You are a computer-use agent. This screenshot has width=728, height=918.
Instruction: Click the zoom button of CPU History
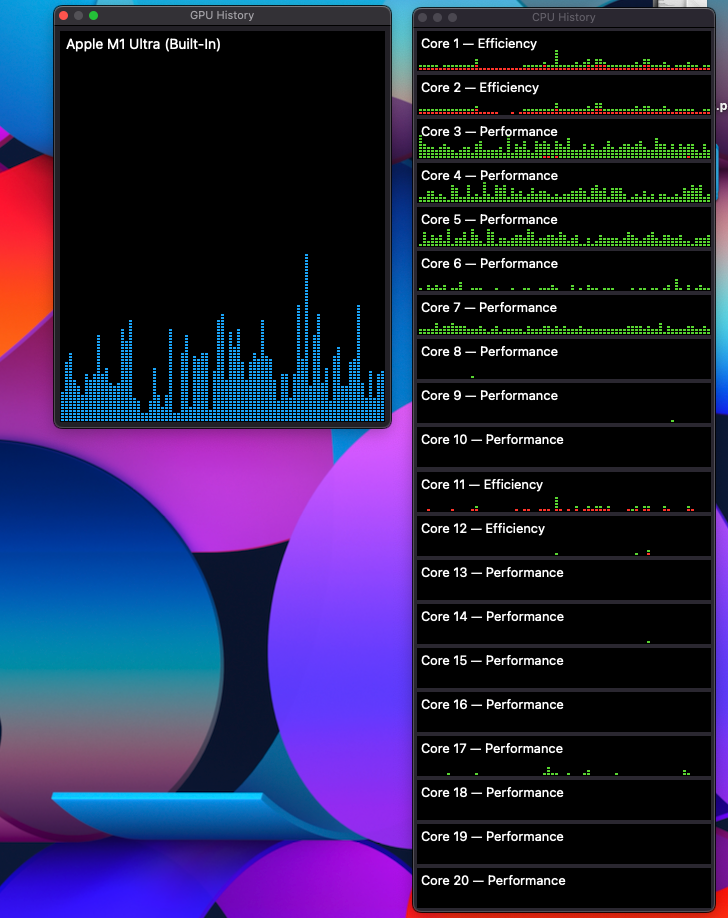tap(452, 18)
